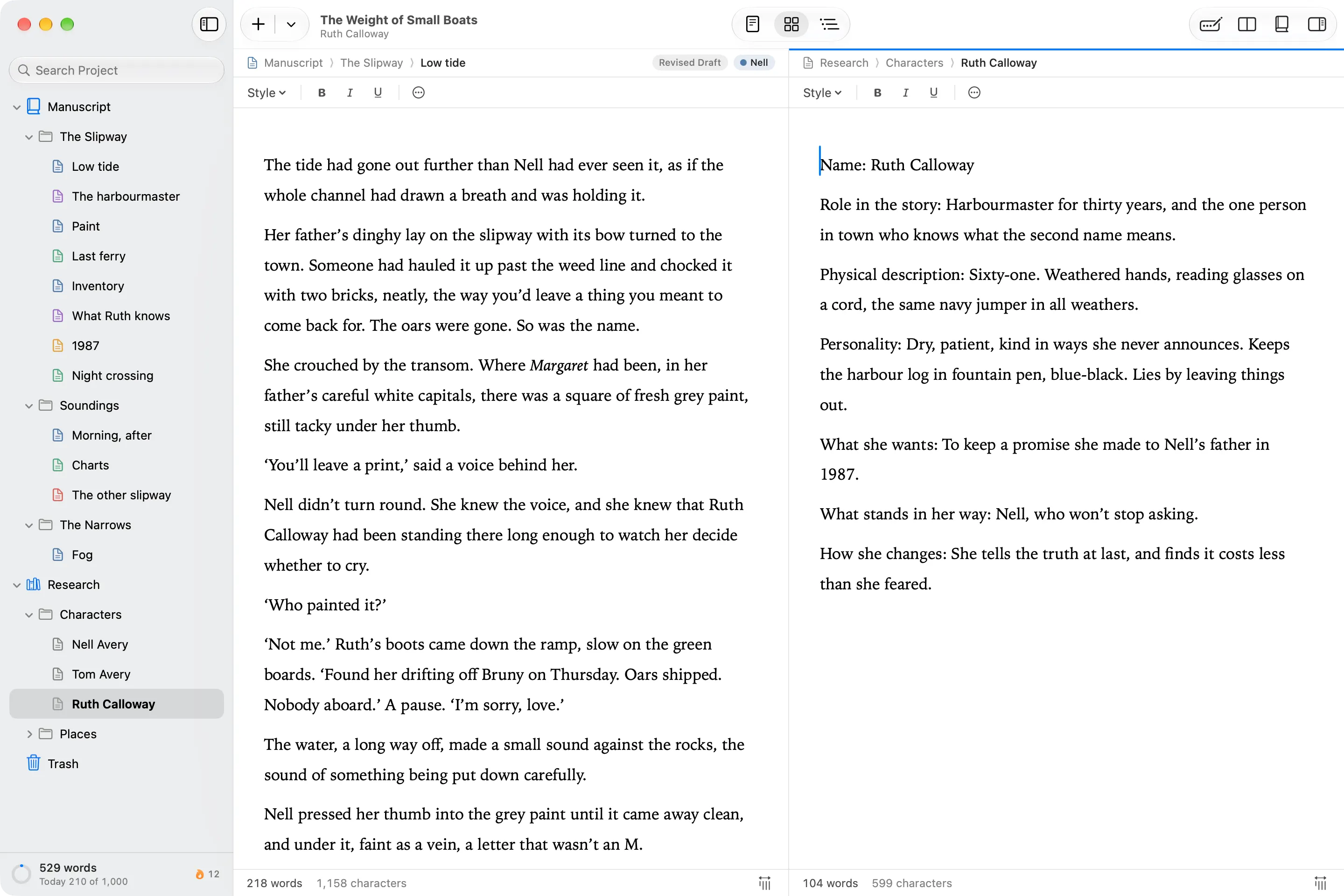The image size is (1344, 896).
Task: Apply italic in the left editor
Action: [350, 92]
